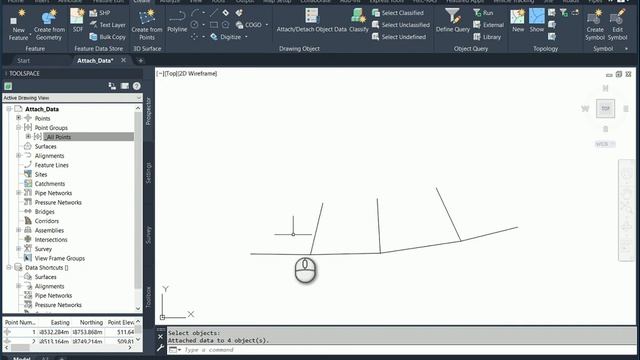The image size is (640, 360).
Task: Select the Line draw tool
Action: click(214, 13)
